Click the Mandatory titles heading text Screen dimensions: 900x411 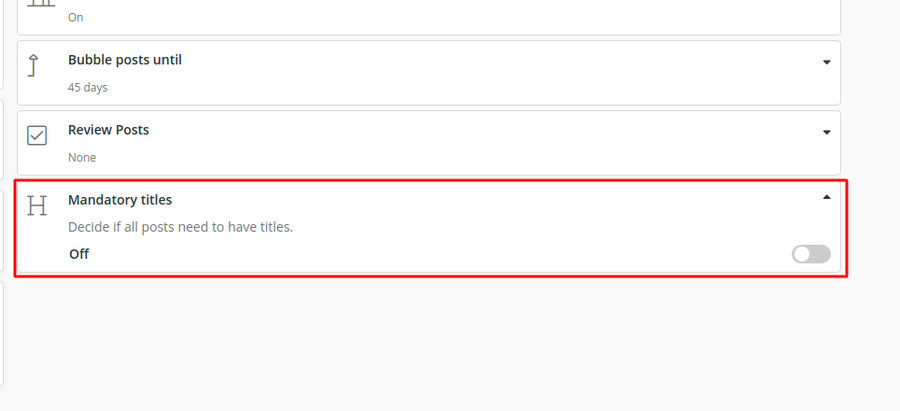pos(120,200)
